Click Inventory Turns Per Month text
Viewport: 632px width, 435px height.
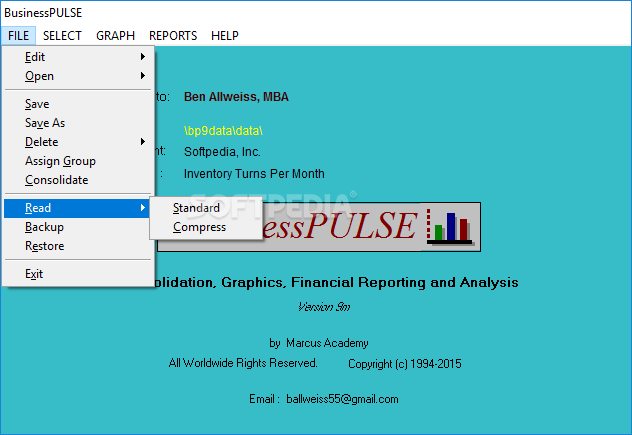click(x=254, y=174)
